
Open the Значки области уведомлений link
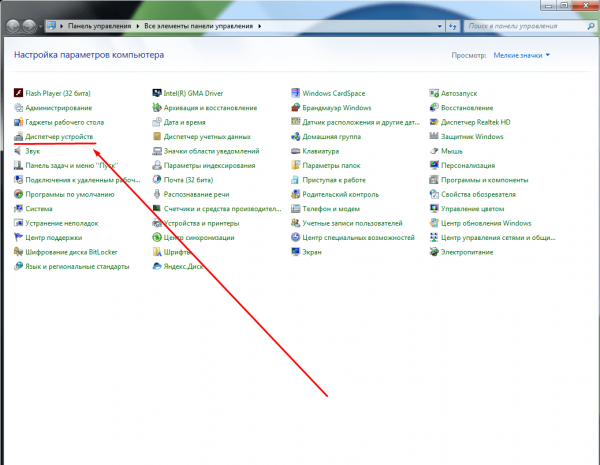[x=212, y=151]
